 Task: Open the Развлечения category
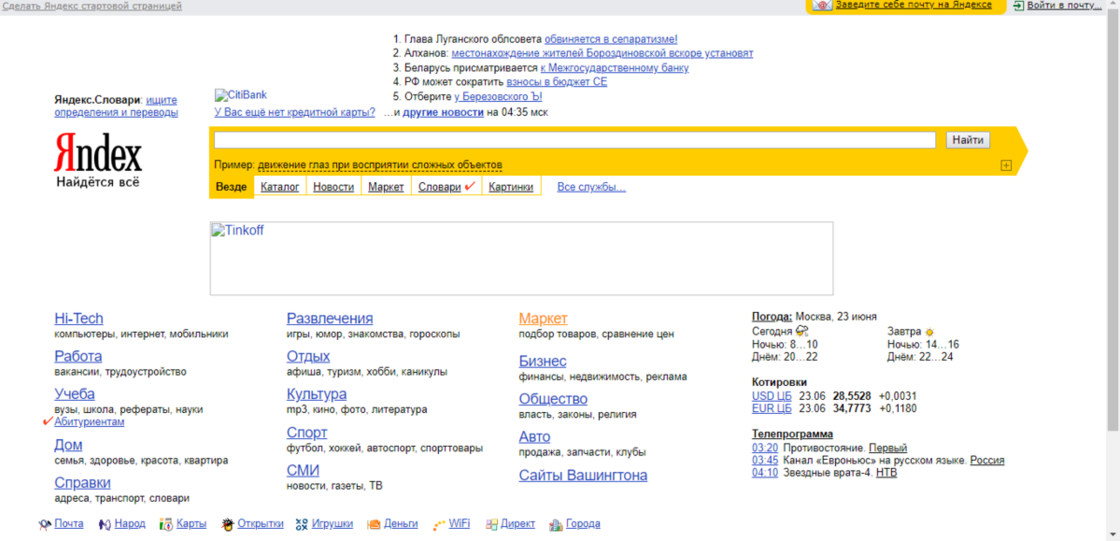[329, 319]
